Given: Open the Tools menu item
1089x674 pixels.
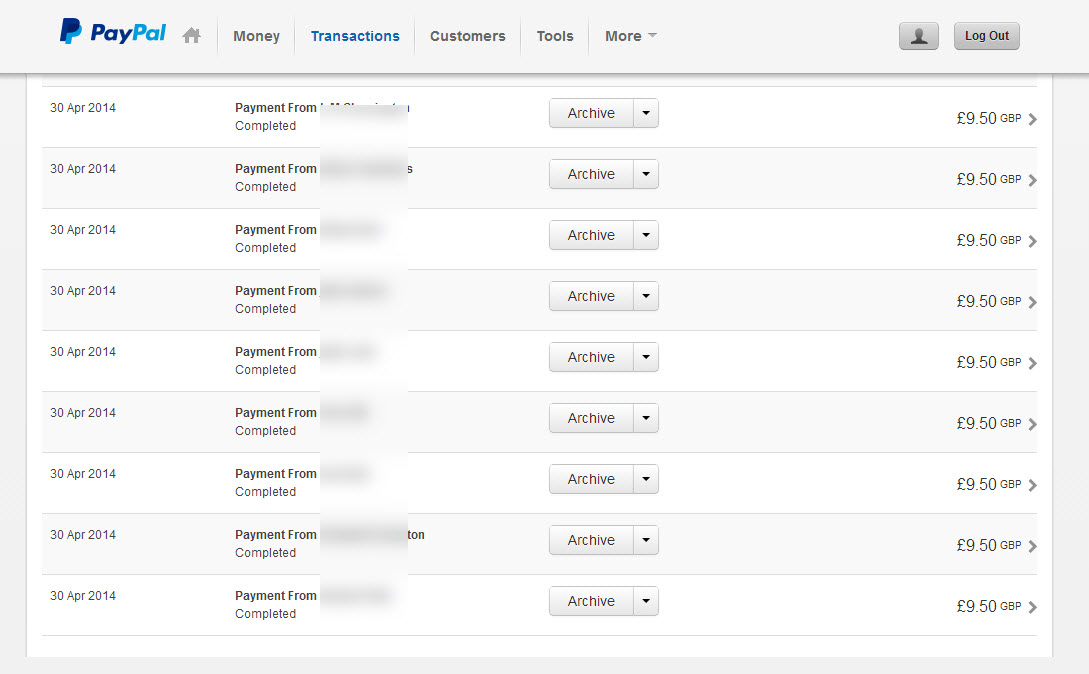Looking at the screenshot, I should click(555, 36).
